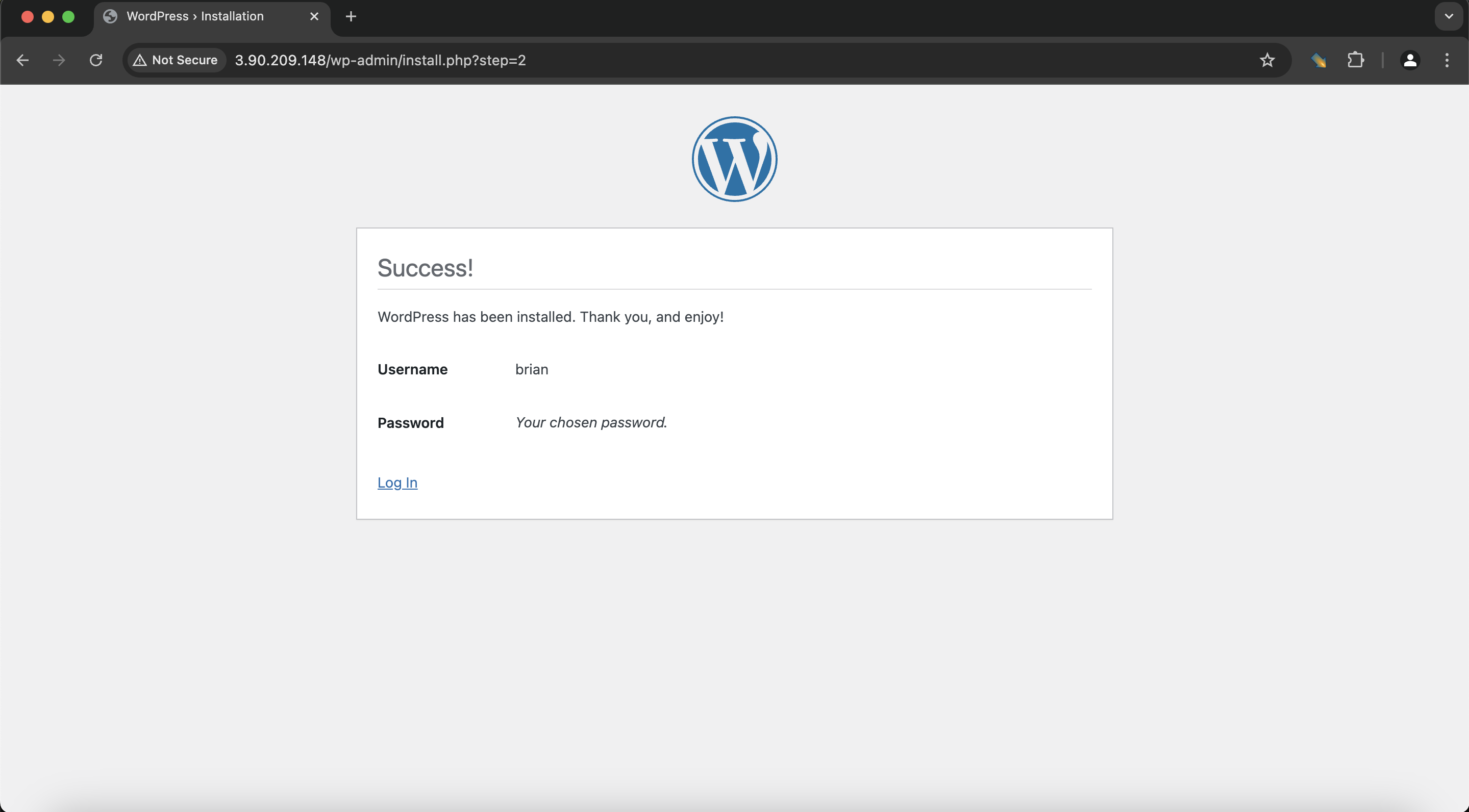Image resolution: width=1469 pixels, height=812 pixels.
Task: Open the Extensions puzzle icon
Action: point(1356,61)
